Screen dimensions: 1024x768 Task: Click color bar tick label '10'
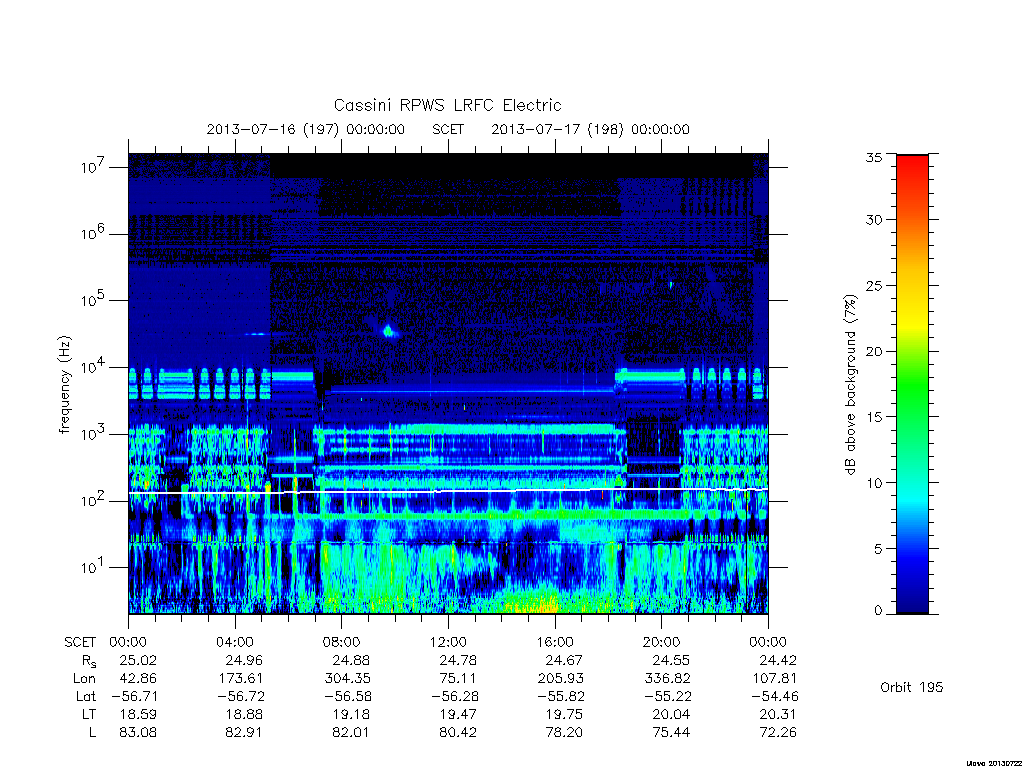pyautogui.click(x=874, y=483)
